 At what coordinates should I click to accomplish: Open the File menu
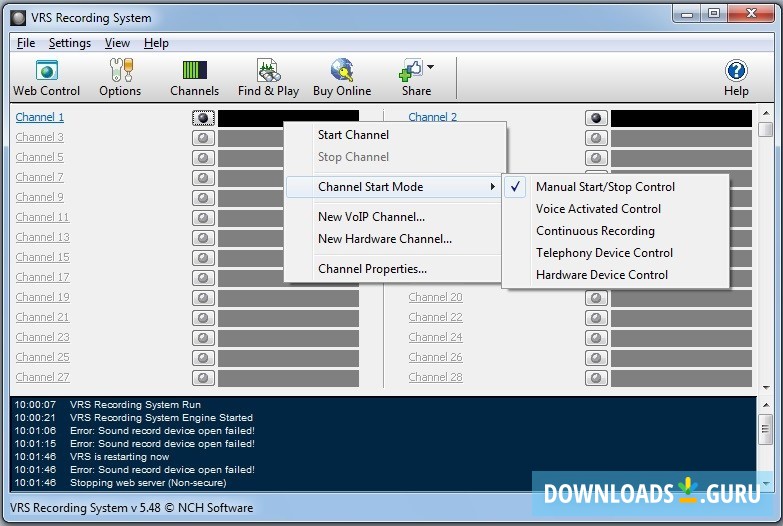[26, 43]
